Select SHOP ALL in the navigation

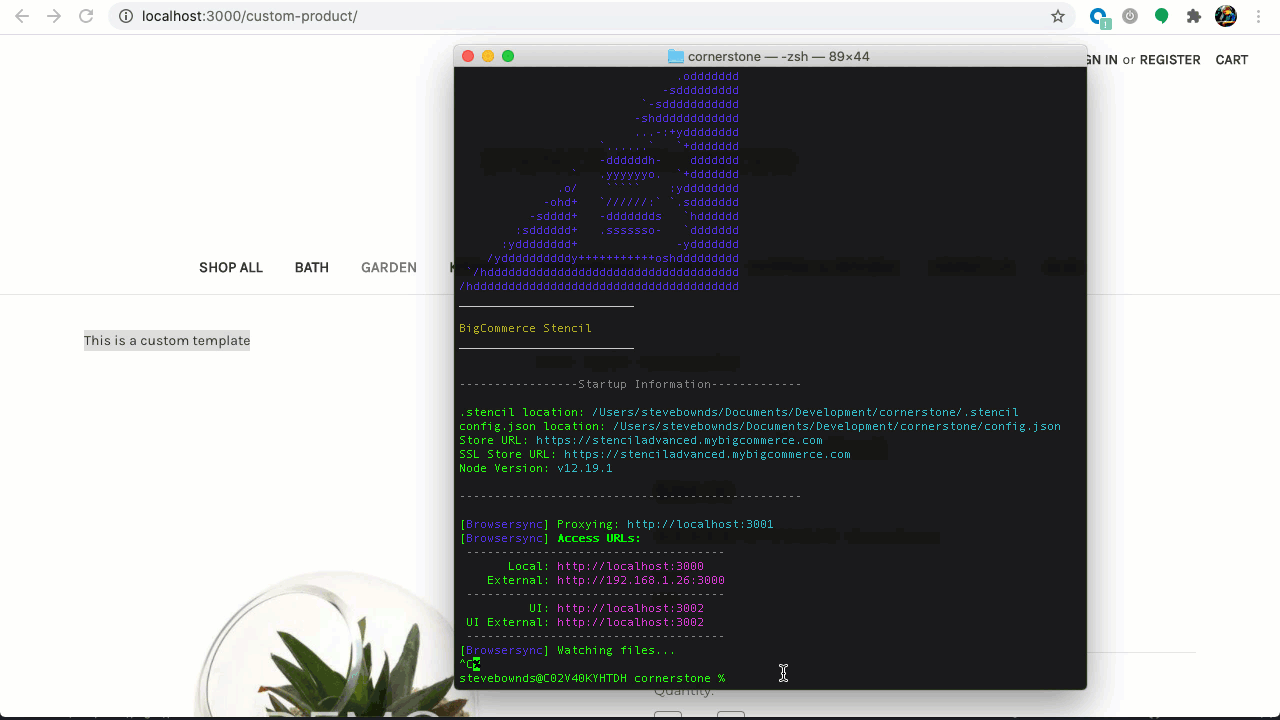click(x=230, y=267)
